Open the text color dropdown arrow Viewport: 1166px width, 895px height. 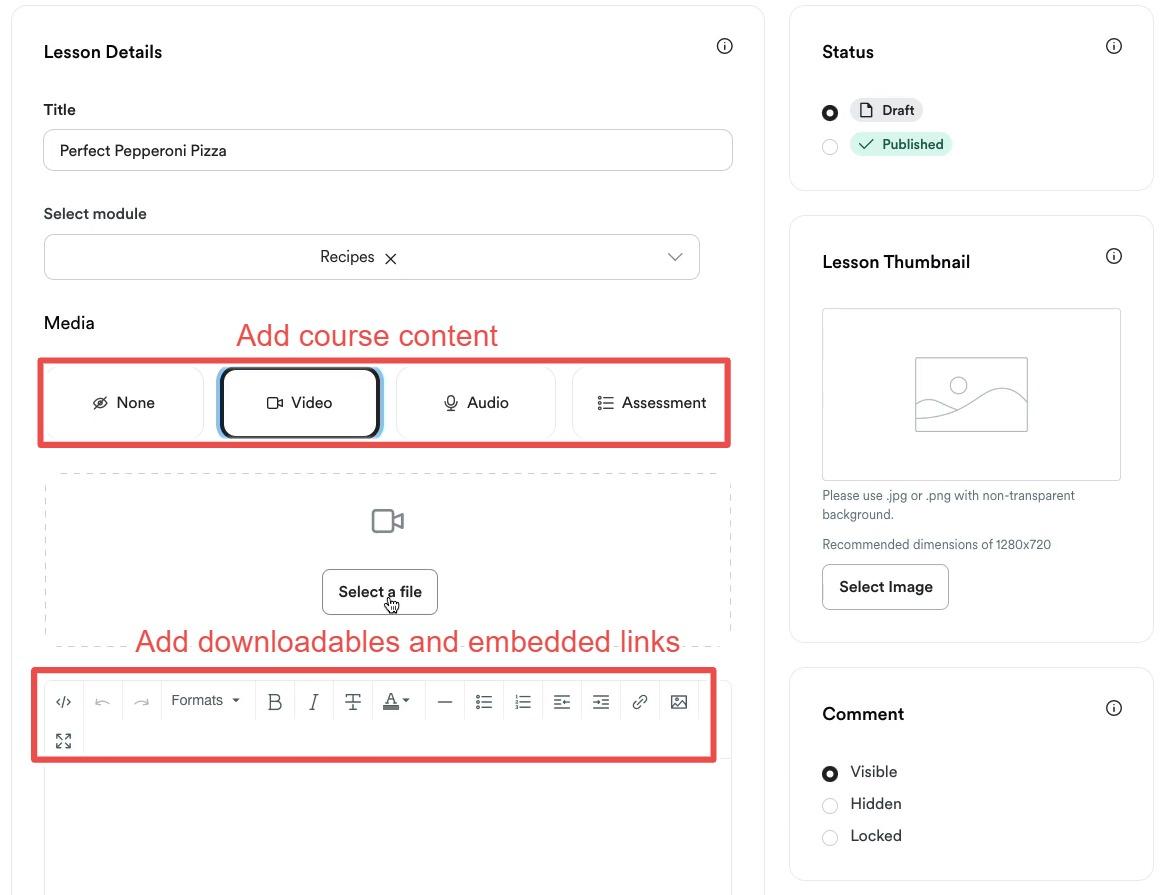pos(406,700)
